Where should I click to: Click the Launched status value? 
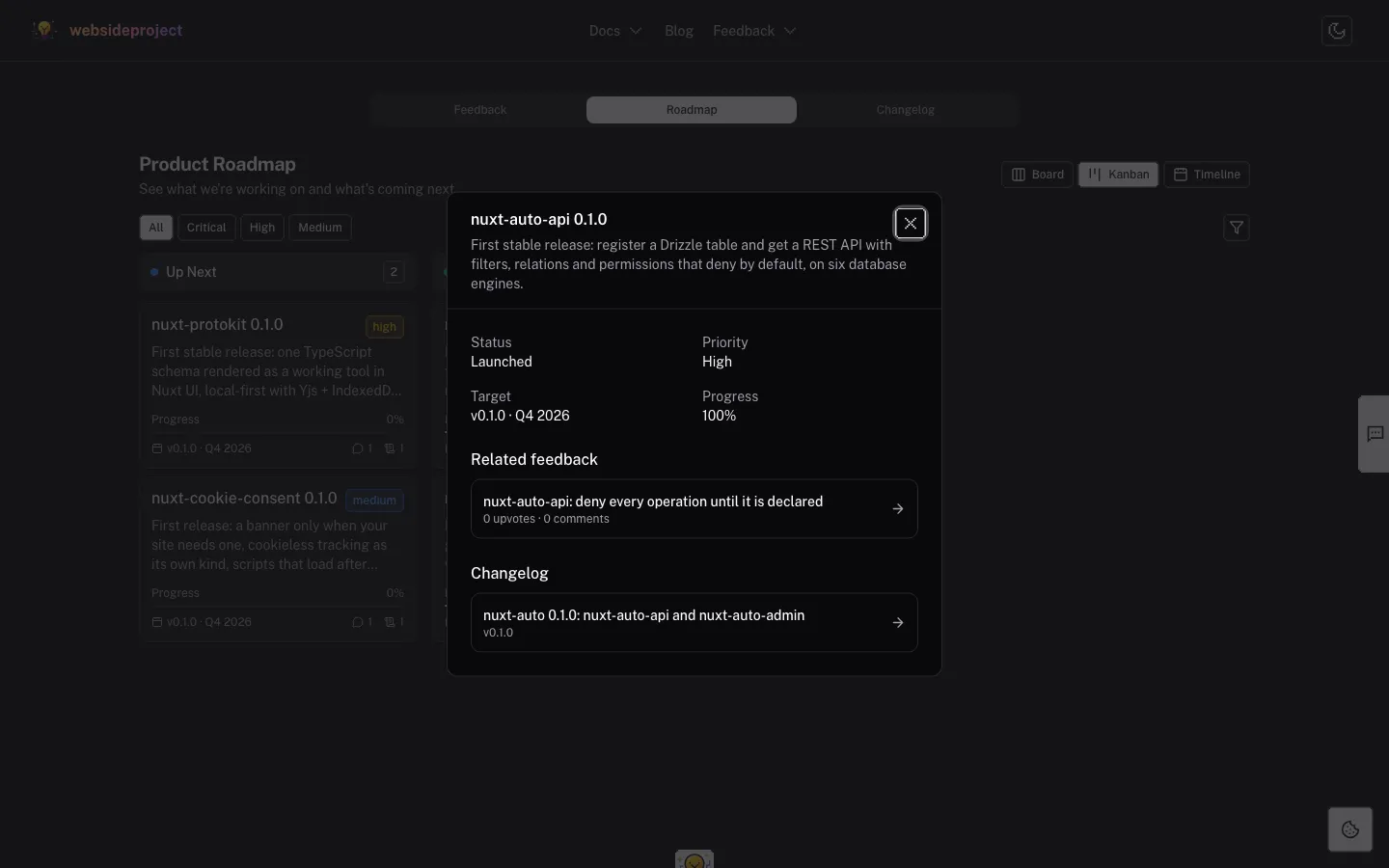click(502, 362)
